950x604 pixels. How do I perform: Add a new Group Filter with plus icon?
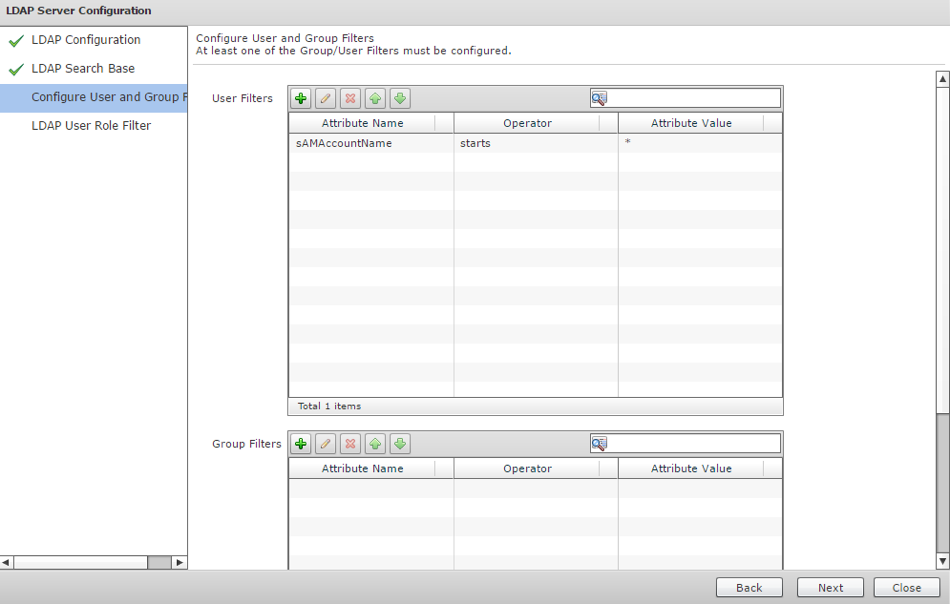pyautogui.click(x=301, y=444)
